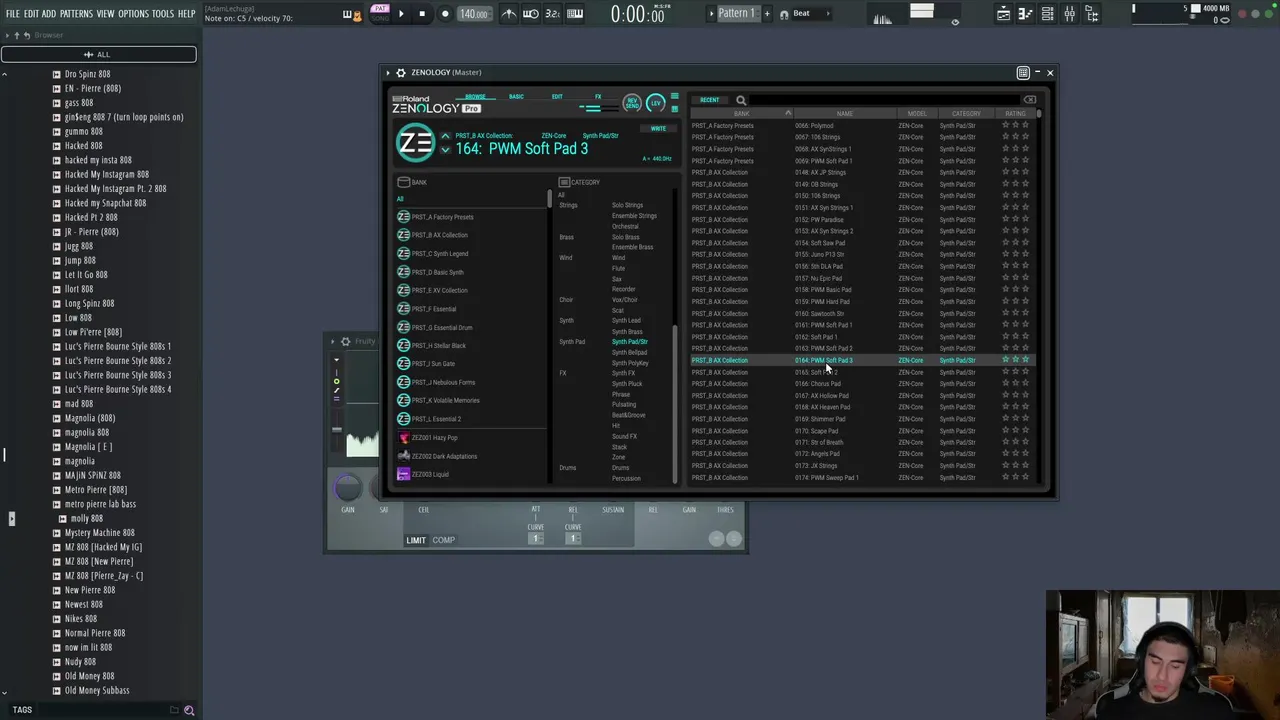Select the ZEZ001 Hazy Pop bank

point(434,438)
